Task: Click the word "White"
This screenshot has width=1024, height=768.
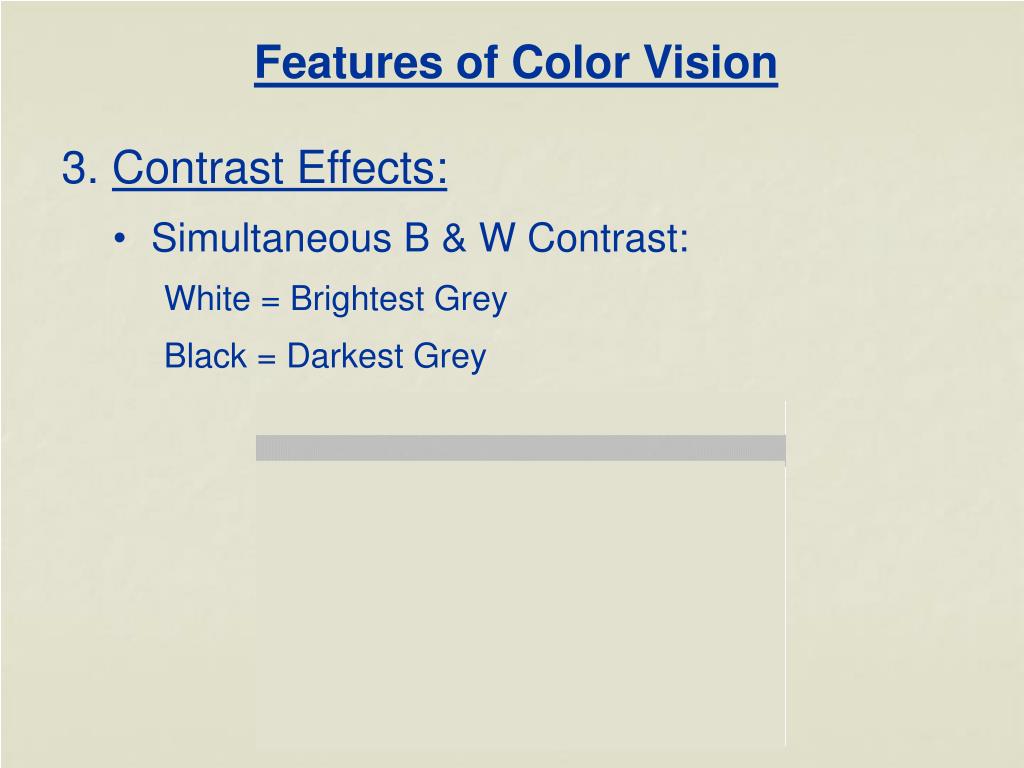Action: pyautogui.click(x=207, y=298)
